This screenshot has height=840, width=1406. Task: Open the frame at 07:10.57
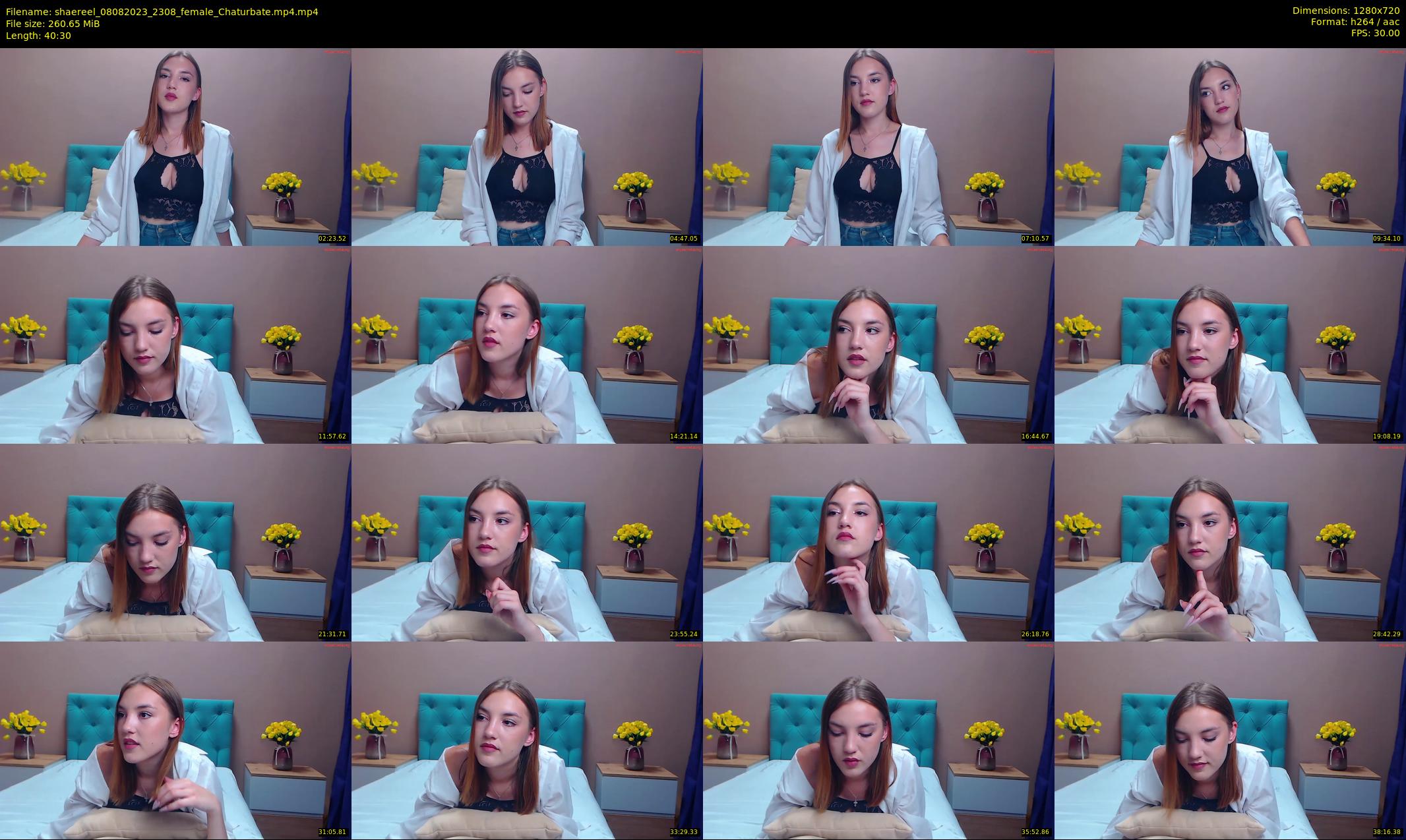coord(878,146)
